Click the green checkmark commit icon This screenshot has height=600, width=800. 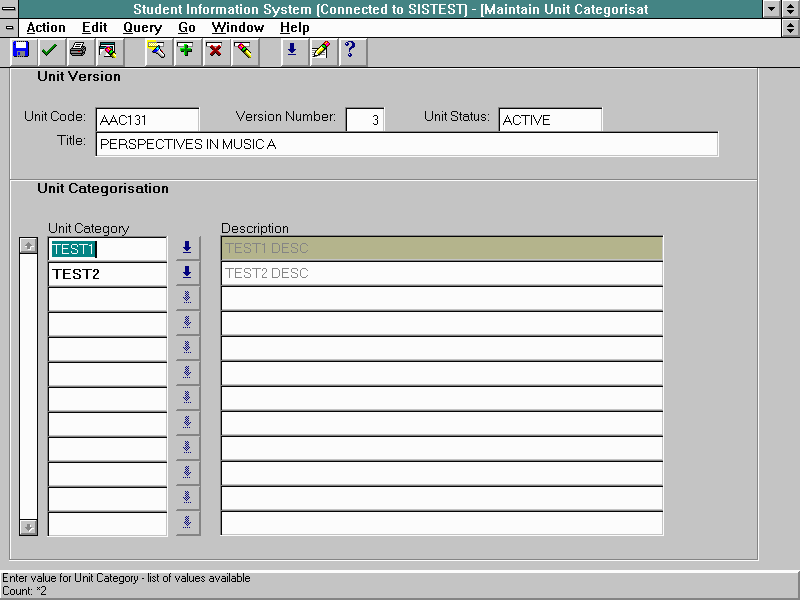[49, 50]
